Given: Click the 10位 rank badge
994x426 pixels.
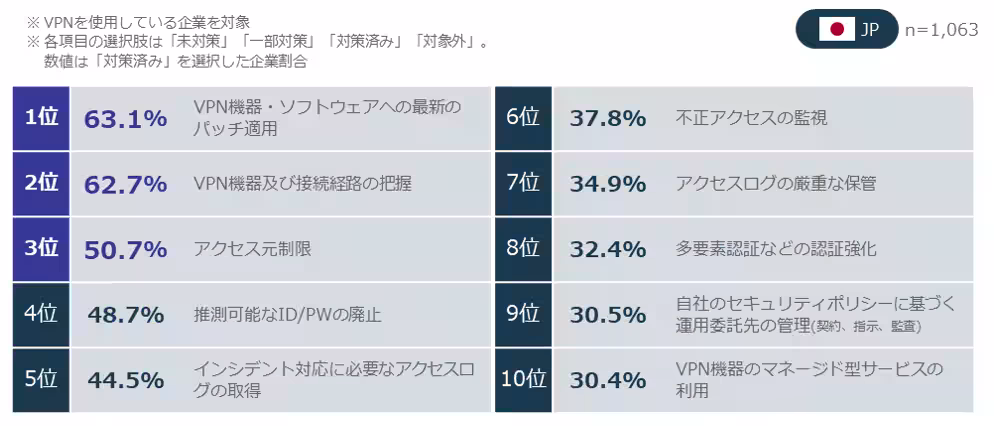Looking at the screenshot, I should 522,380.
